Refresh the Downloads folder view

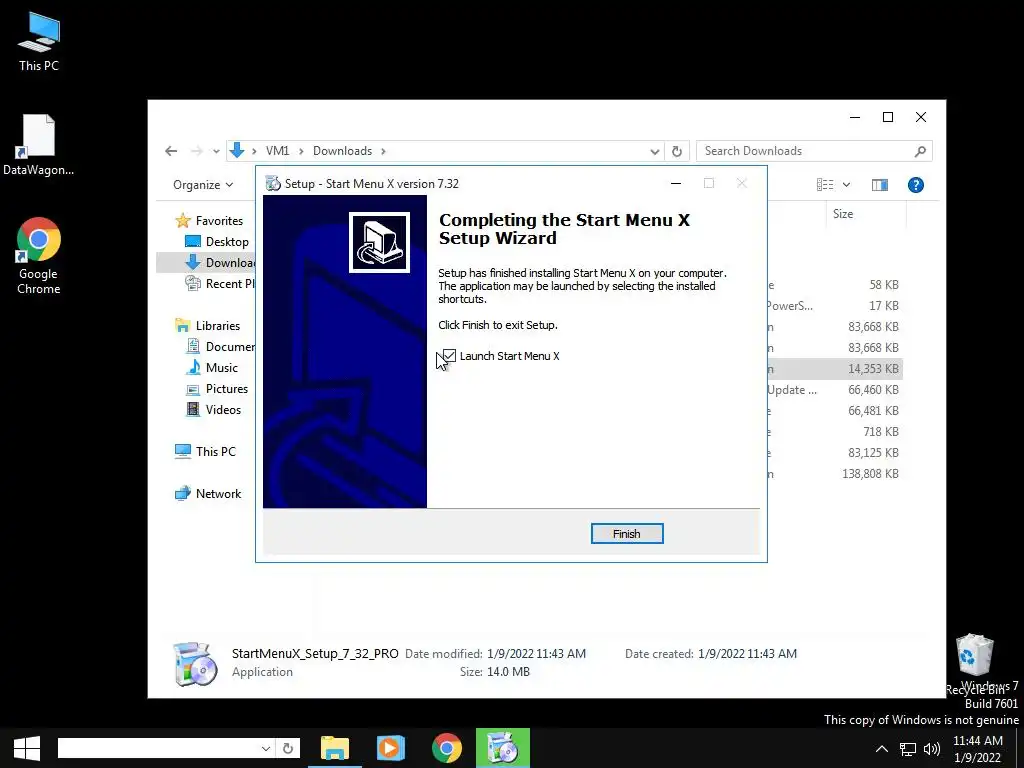677,151
